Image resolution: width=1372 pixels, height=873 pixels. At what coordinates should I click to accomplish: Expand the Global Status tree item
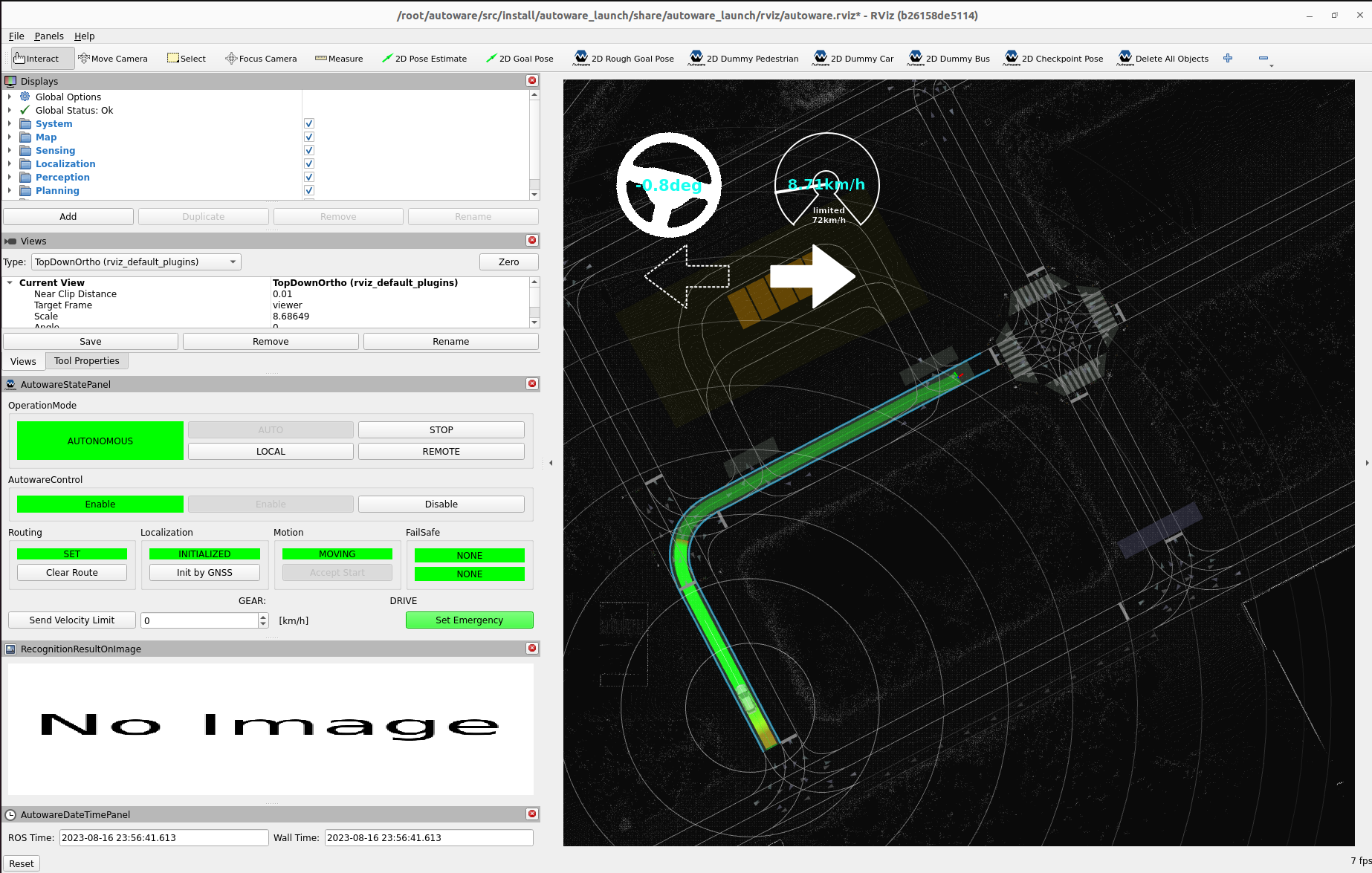point(10,110)
